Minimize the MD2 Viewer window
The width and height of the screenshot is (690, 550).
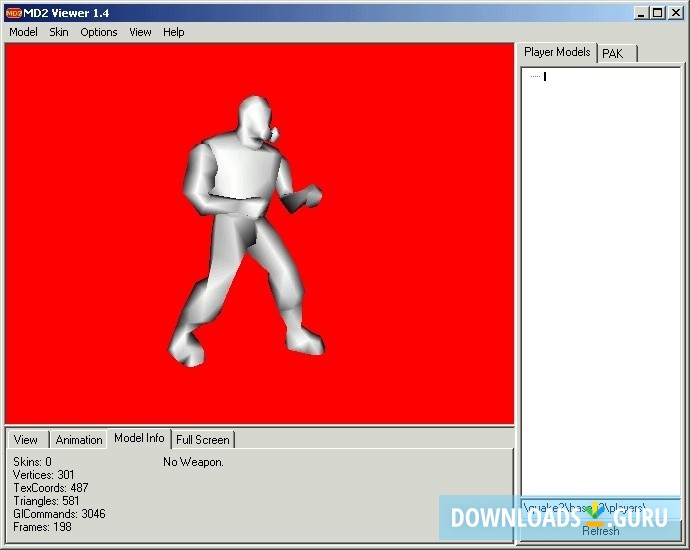click(642, 13)
